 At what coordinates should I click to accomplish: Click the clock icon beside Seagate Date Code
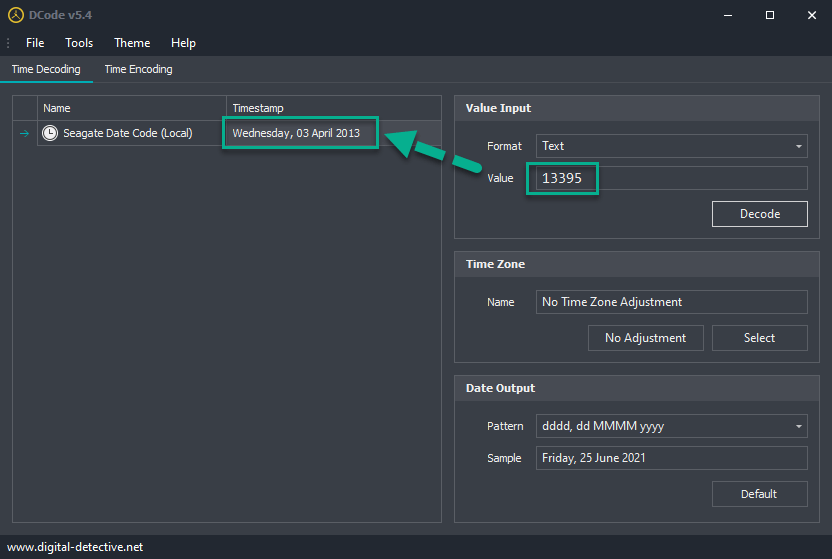tap(50, 133)
